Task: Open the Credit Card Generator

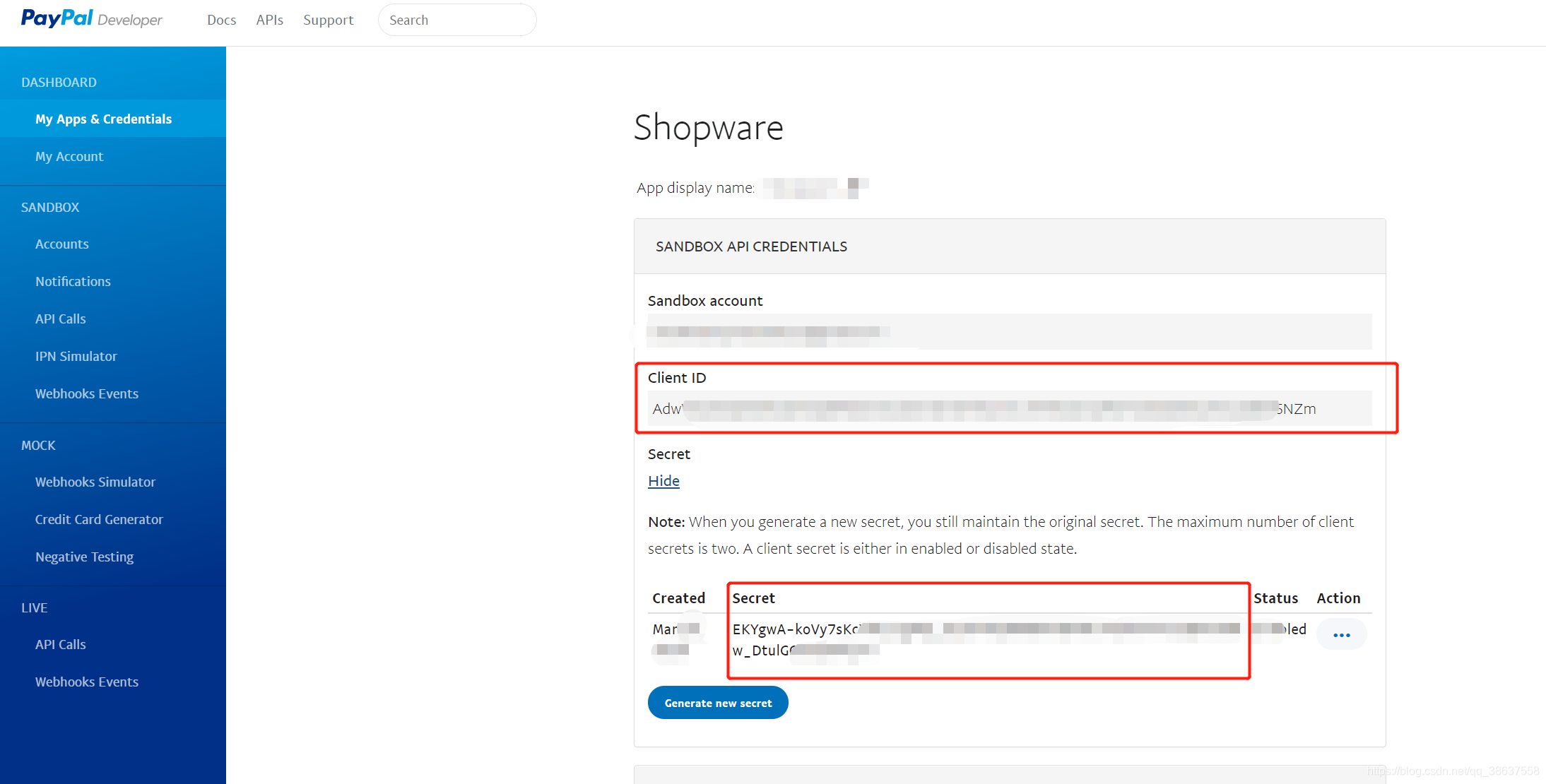Action: (99, 519)
